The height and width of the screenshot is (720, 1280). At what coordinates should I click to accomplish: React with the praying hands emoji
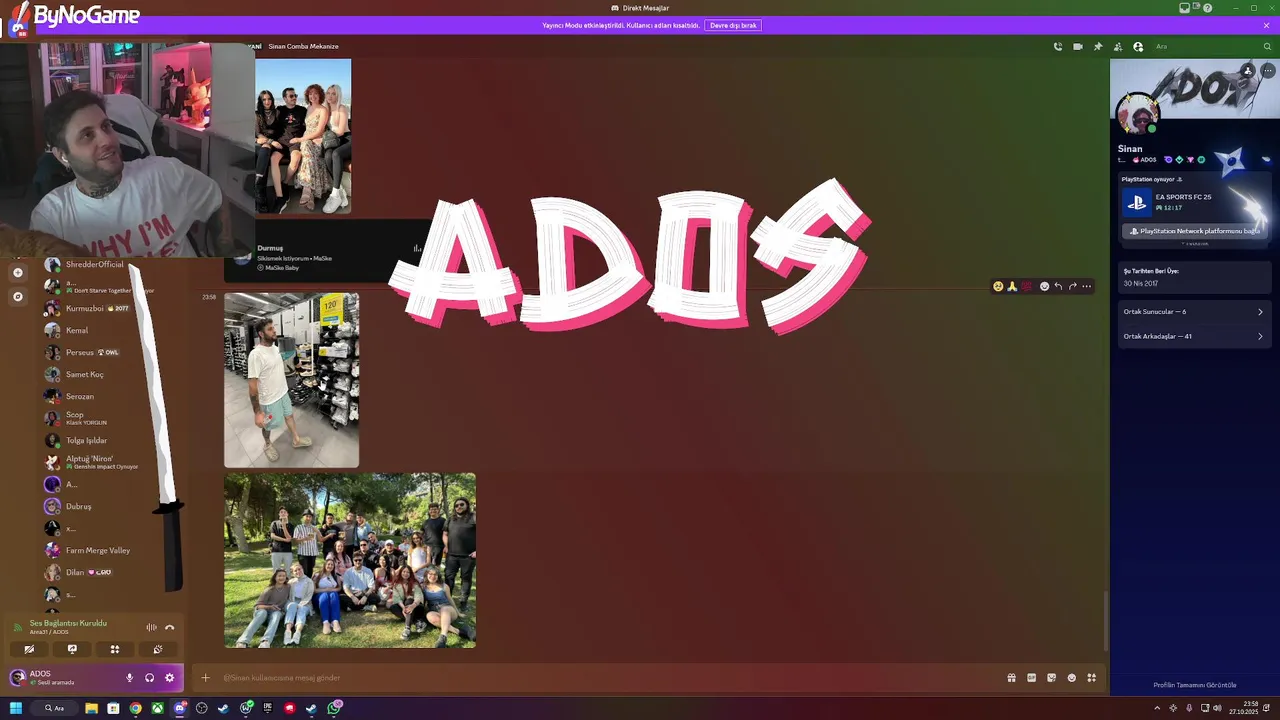(x=1012, y=286)
